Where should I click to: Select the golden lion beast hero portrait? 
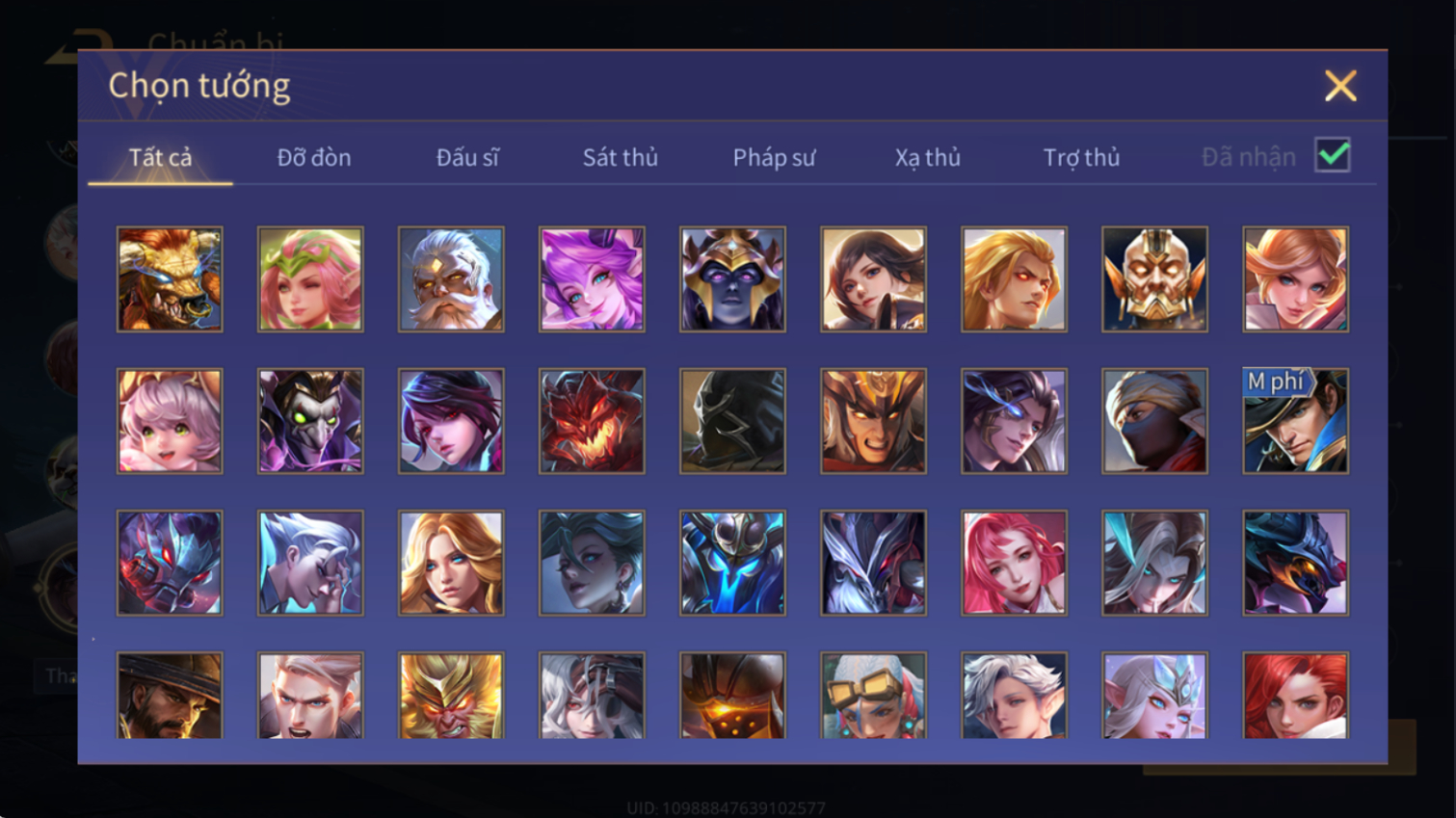170,279
